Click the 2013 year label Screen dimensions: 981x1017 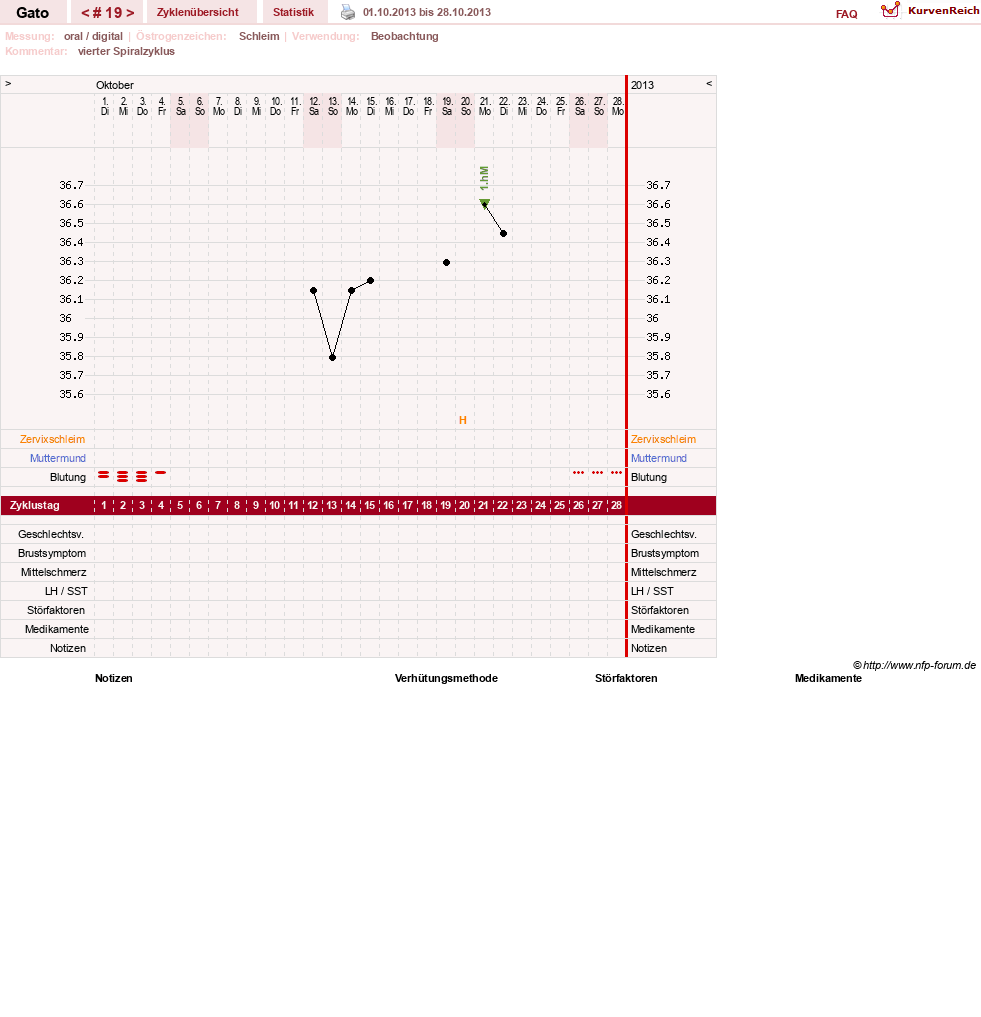point(642,85)
